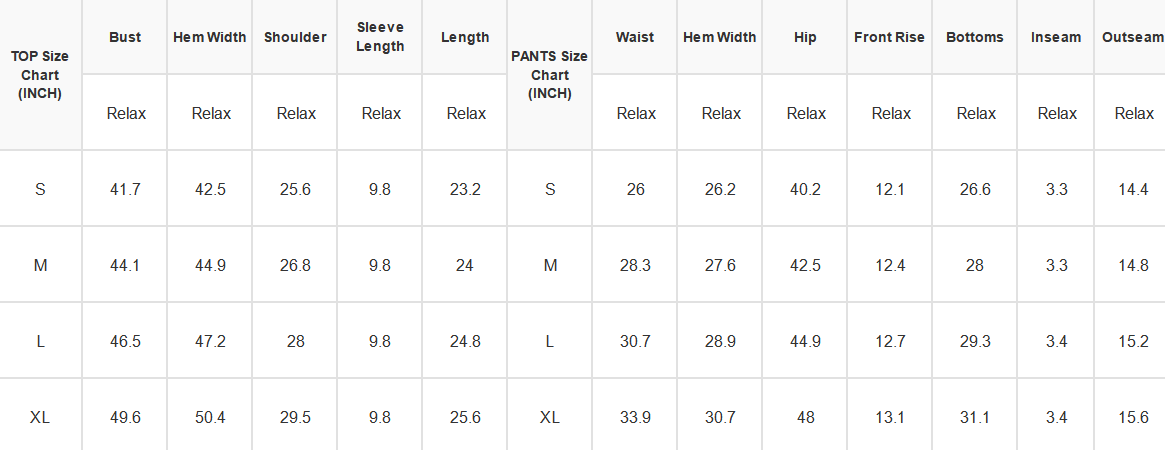Click the S Front Rise value 12.1
Viewport: 1165px width, 450px height.
point(889,189)
